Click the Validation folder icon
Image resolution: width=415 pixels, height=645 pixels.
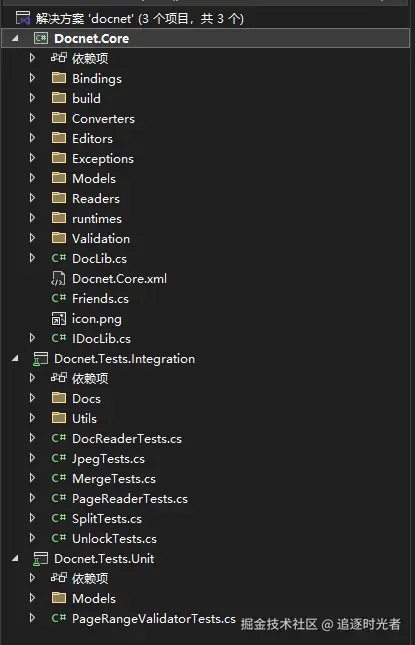tap(59, 238)
